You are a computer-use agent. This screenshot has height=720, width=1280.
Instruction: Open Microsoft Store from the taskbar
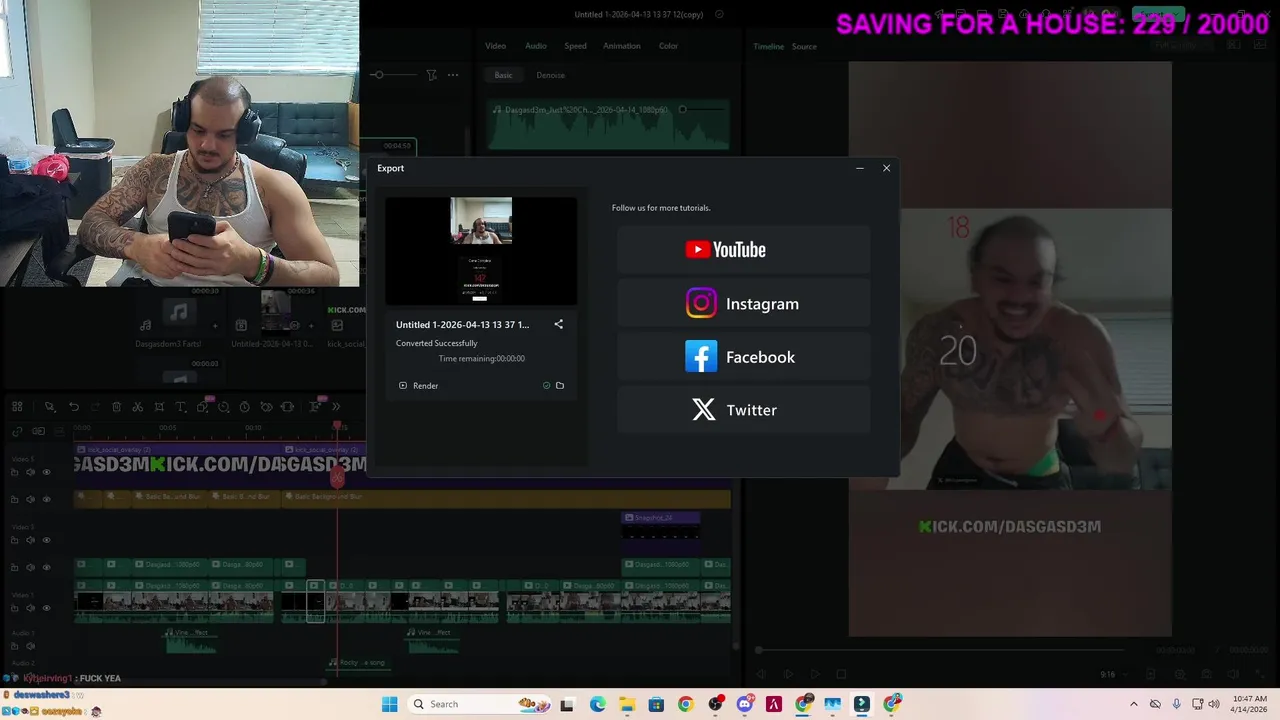(x=656, y=704)
